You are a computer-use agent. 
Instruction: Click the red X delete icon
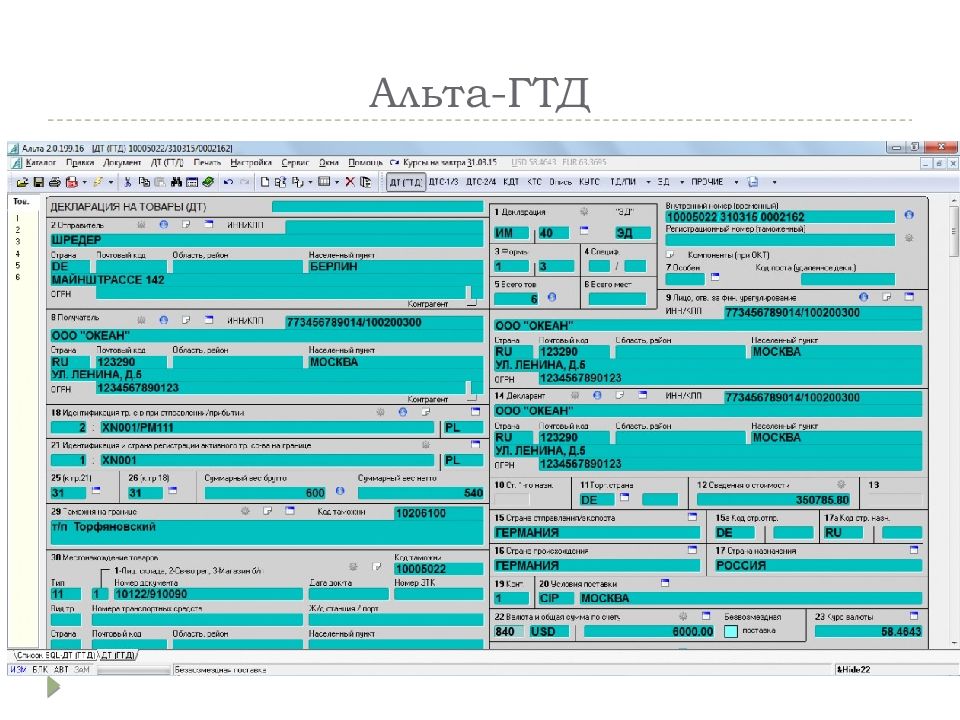tap(350, 182)
